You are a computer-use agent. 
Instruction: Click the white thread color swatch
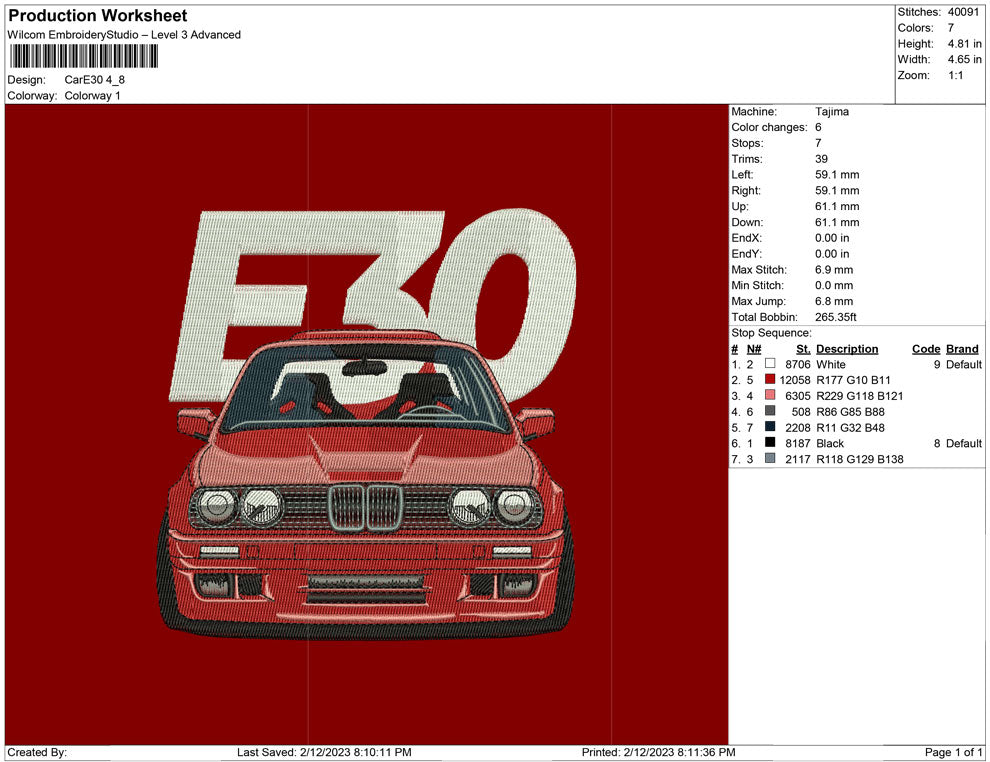770,365
